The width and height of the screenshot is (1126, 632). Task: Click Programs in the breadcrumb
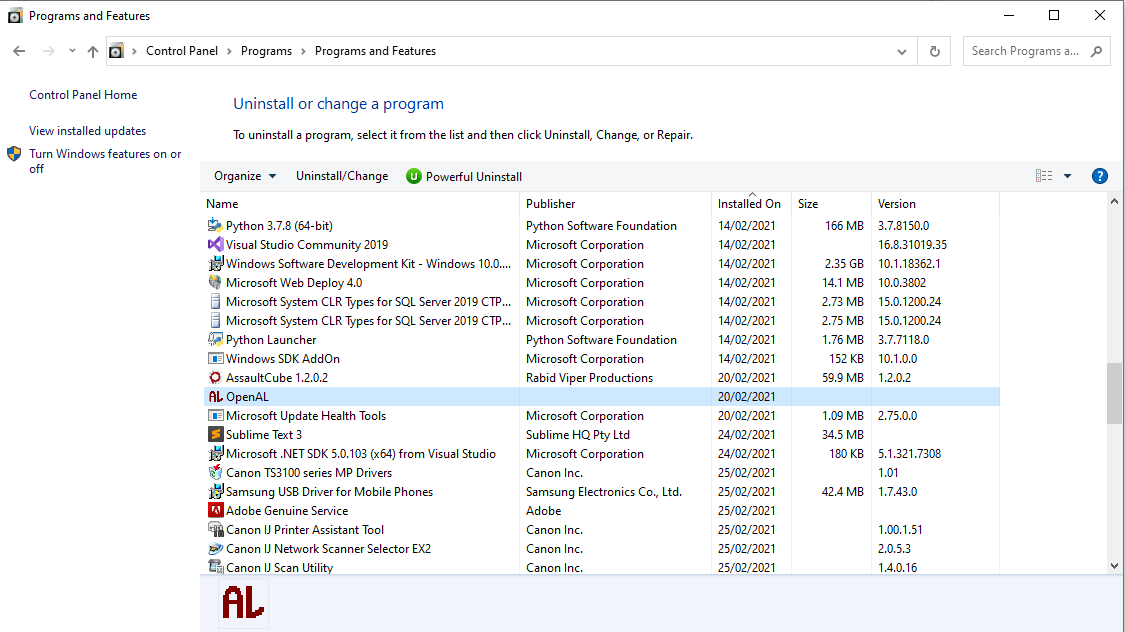266,51
